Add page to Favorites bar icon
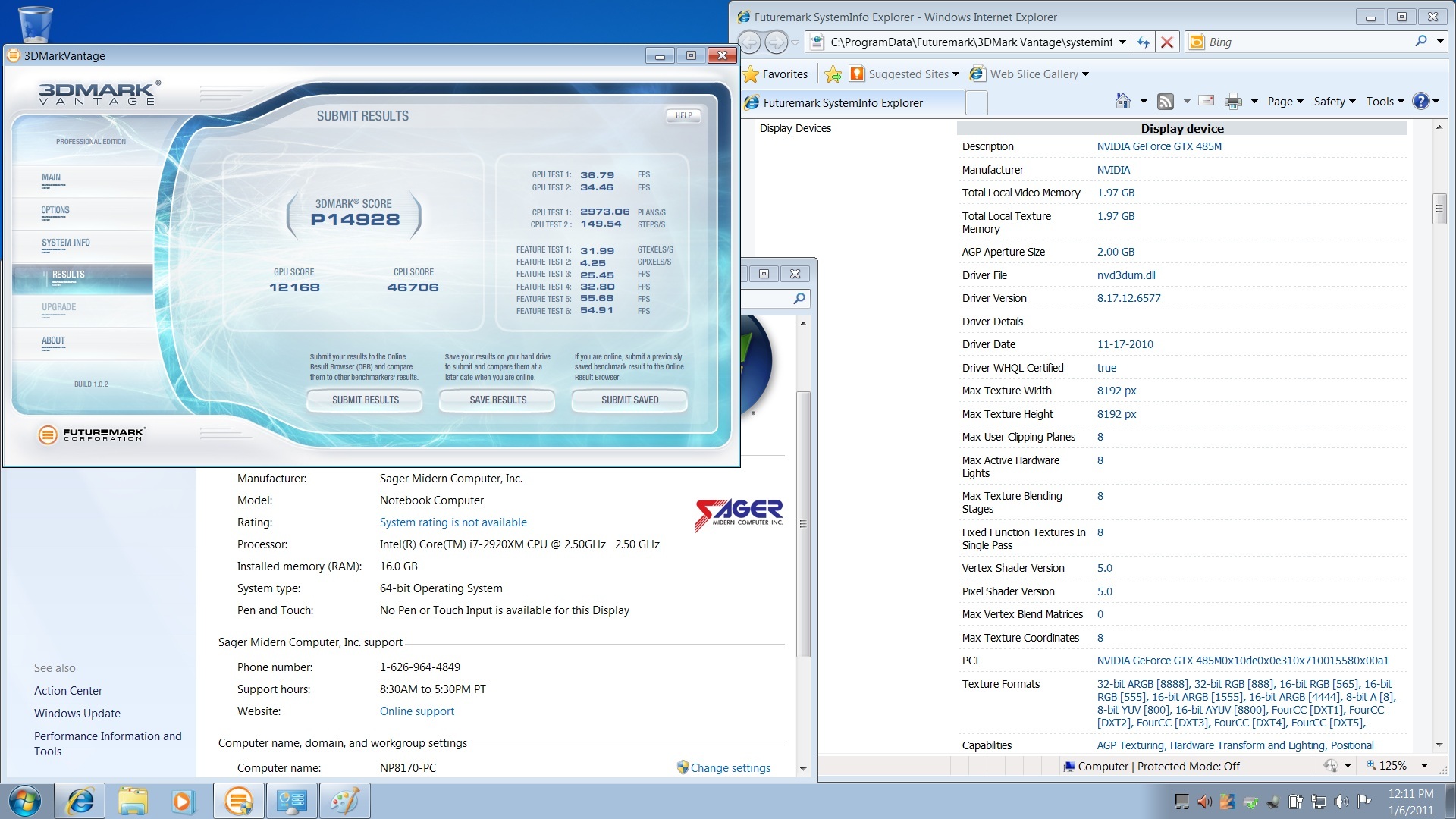The image size is (1456, 819). click(x=833, y=74)
